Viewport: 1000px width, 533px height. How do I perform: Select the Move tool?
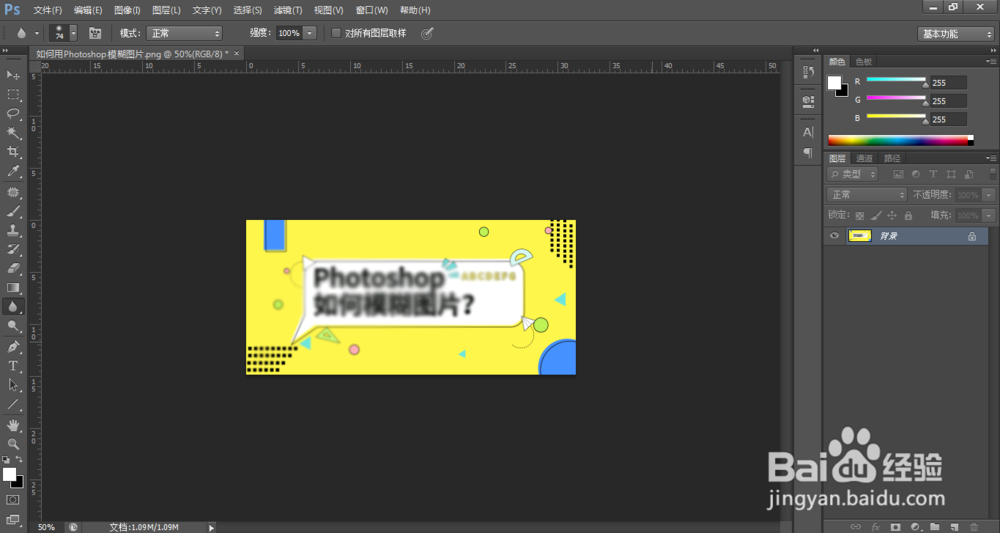point(13,75)
